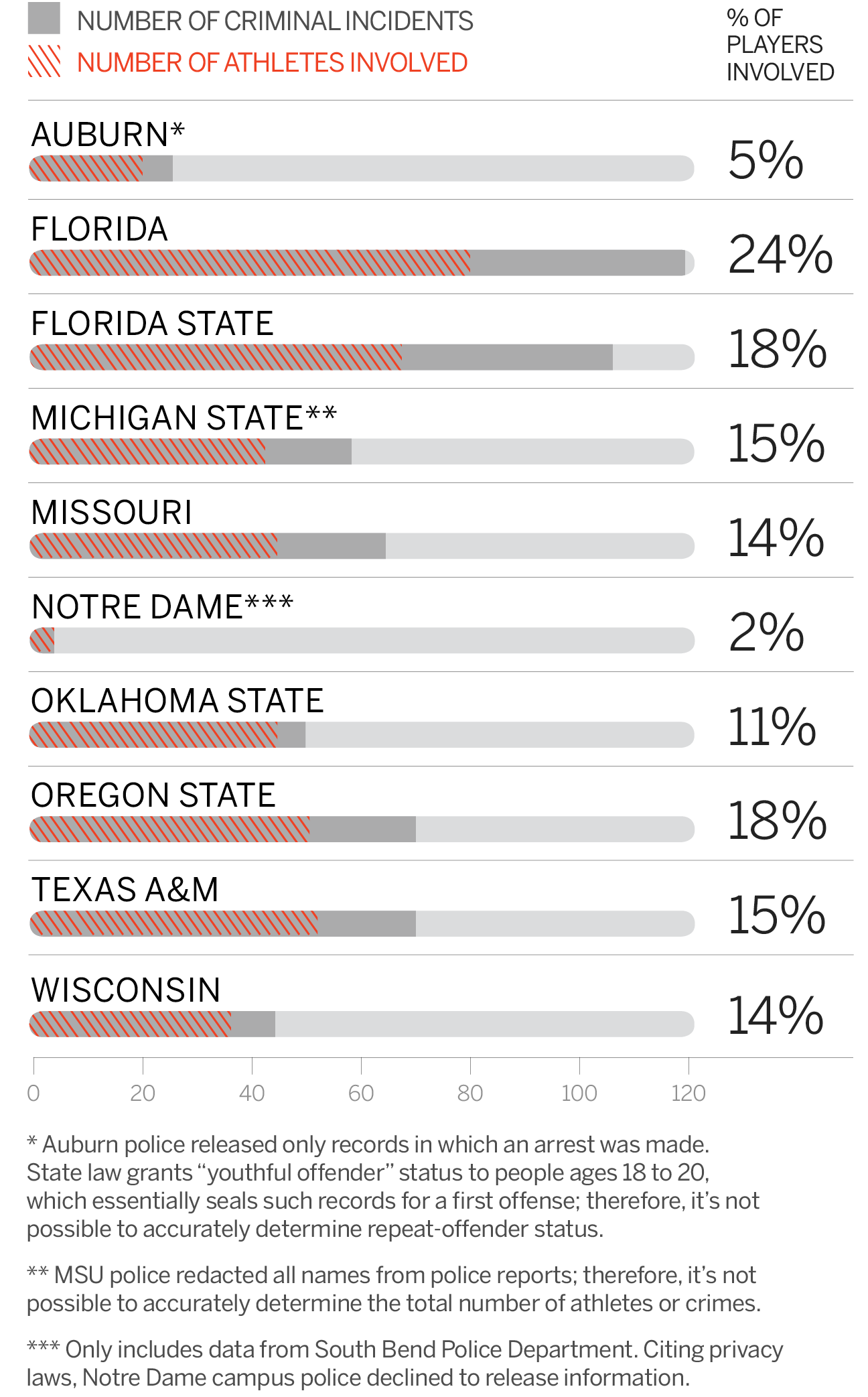This screenshot has width=868, height=1397.
Task: Click the 60 tick label on the axis
Action: tap(361, 1093)
